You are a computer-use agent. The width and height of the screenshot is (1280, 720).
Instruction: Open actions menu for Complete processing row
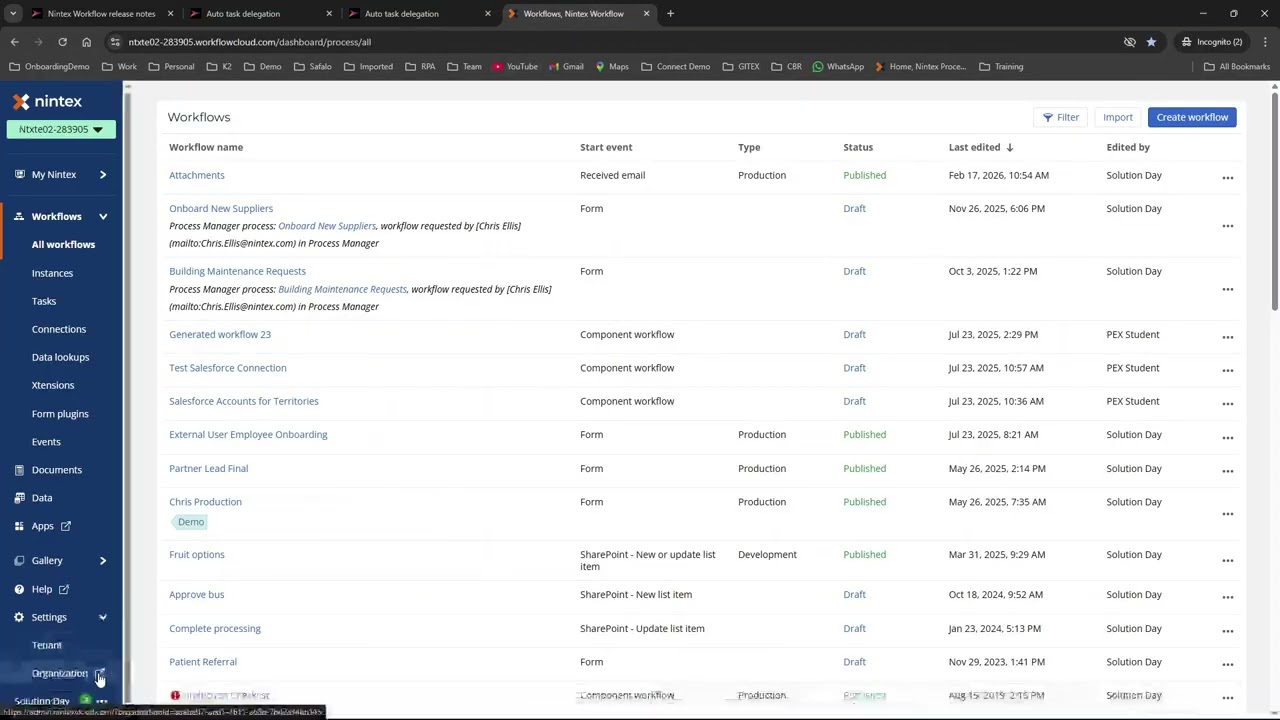click(1227, 631)
